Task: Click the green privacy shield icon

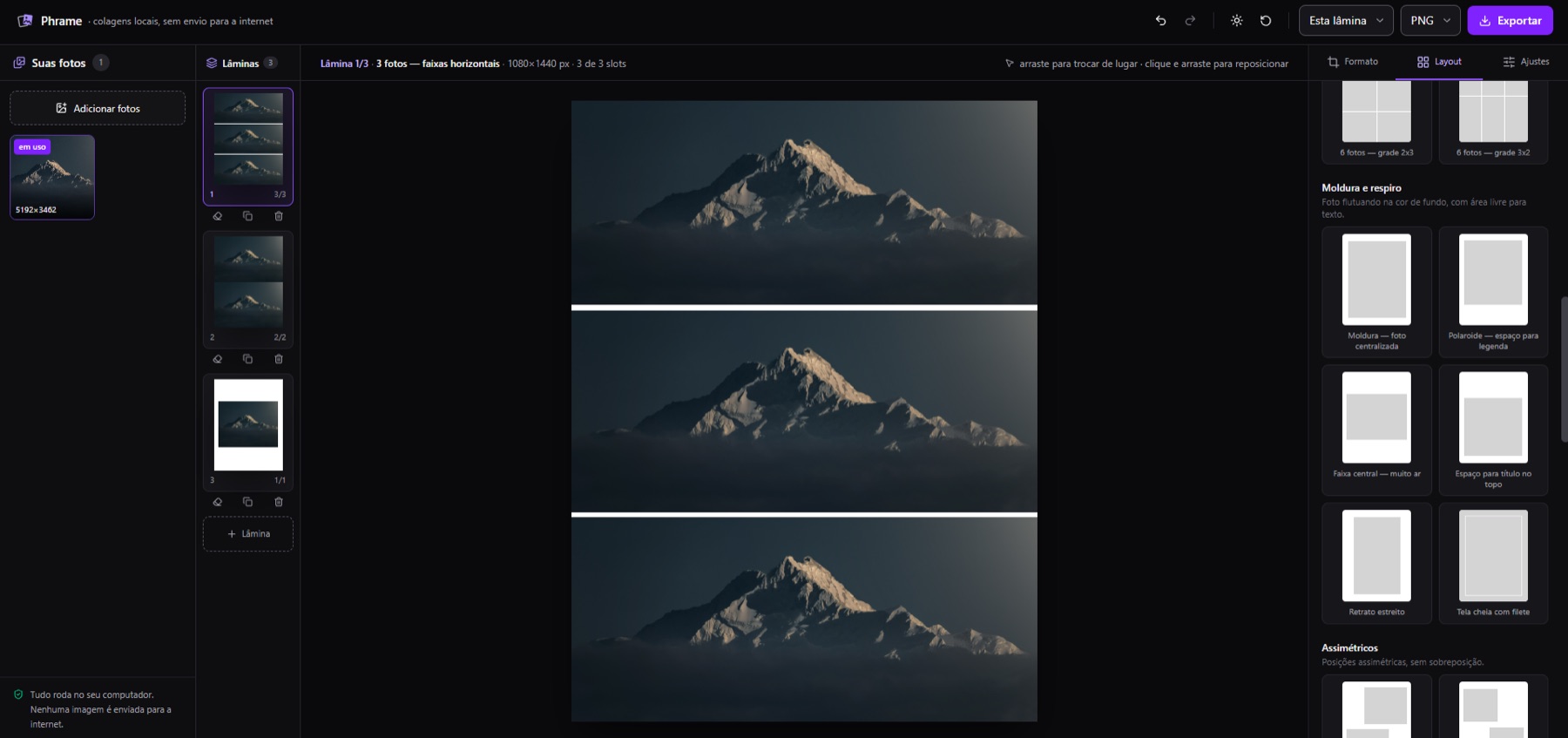Action: 18,694
